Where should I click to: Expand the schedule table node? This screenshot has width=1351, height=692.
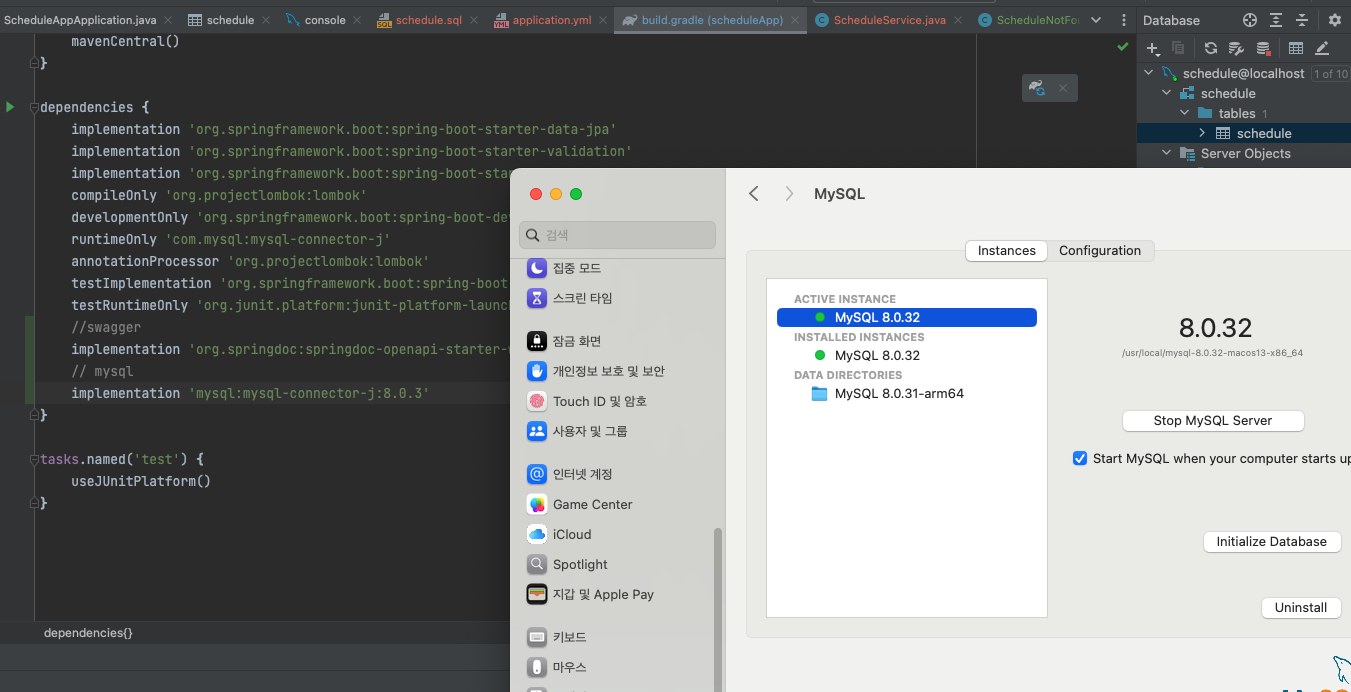point(1202,133)
